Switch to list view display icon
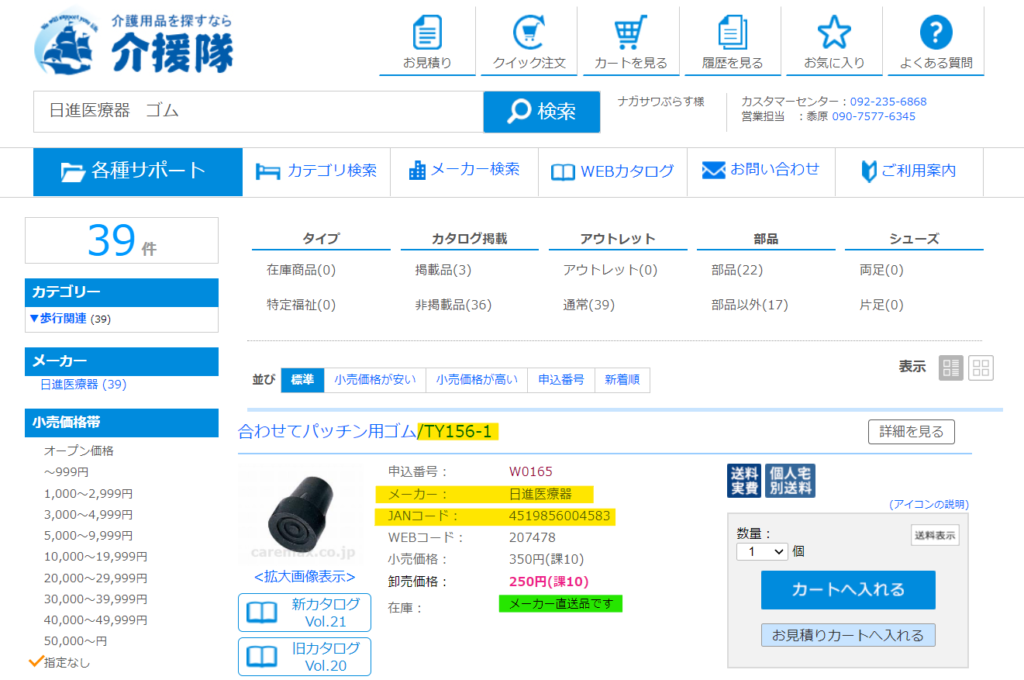Viewport: 1024px width, 680px height. coord(951,367)
